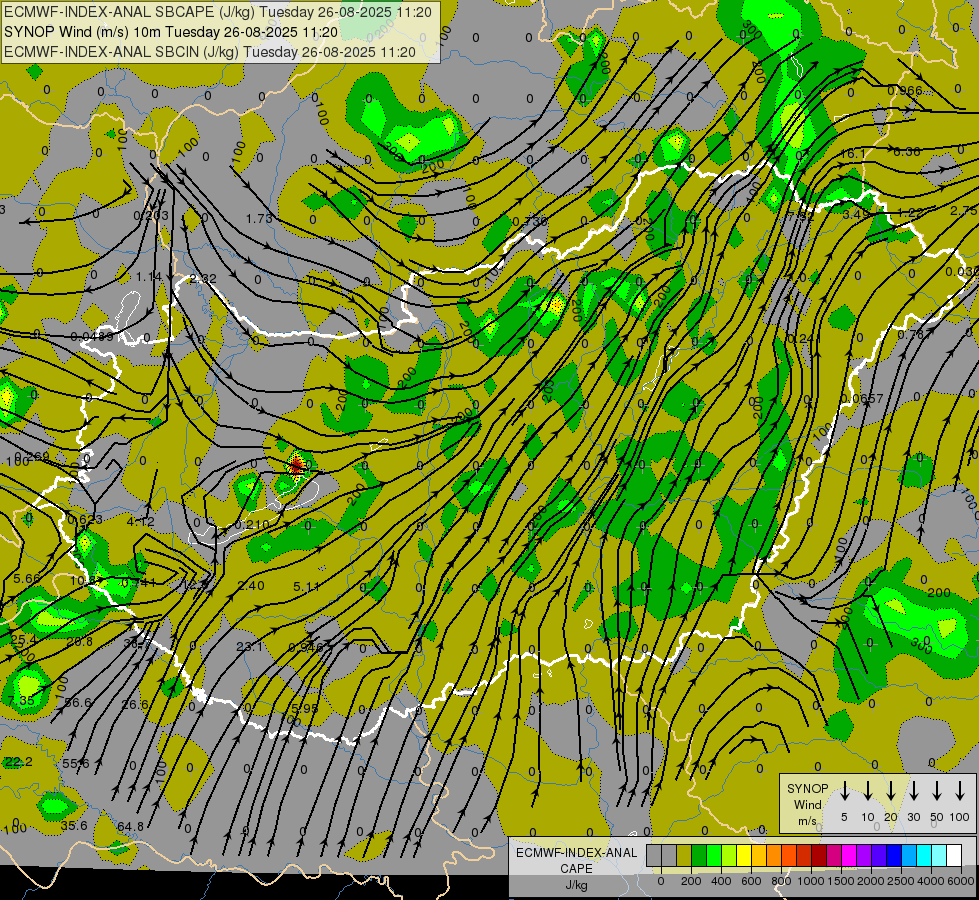Select the white swatch at 6000

(953, 855)
